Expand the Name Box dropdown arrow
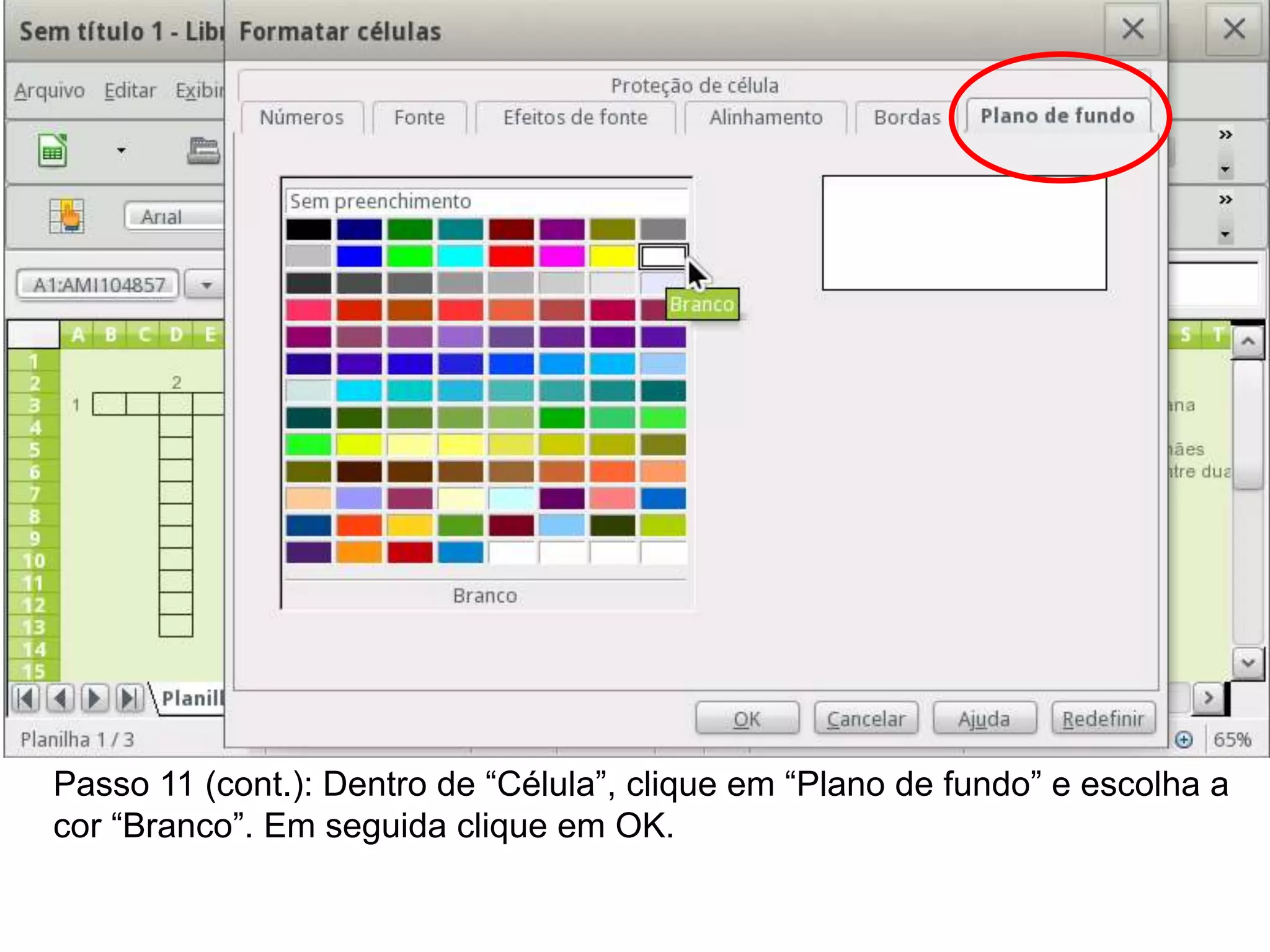This screenshot has height=952, width=1270. 206,286
